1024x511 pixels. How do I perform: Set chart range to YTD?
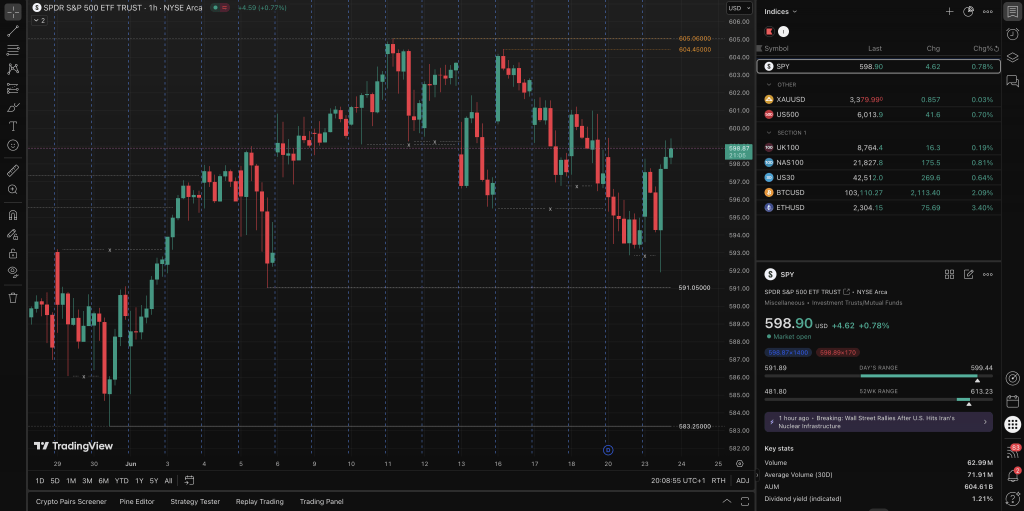[121, 480]
